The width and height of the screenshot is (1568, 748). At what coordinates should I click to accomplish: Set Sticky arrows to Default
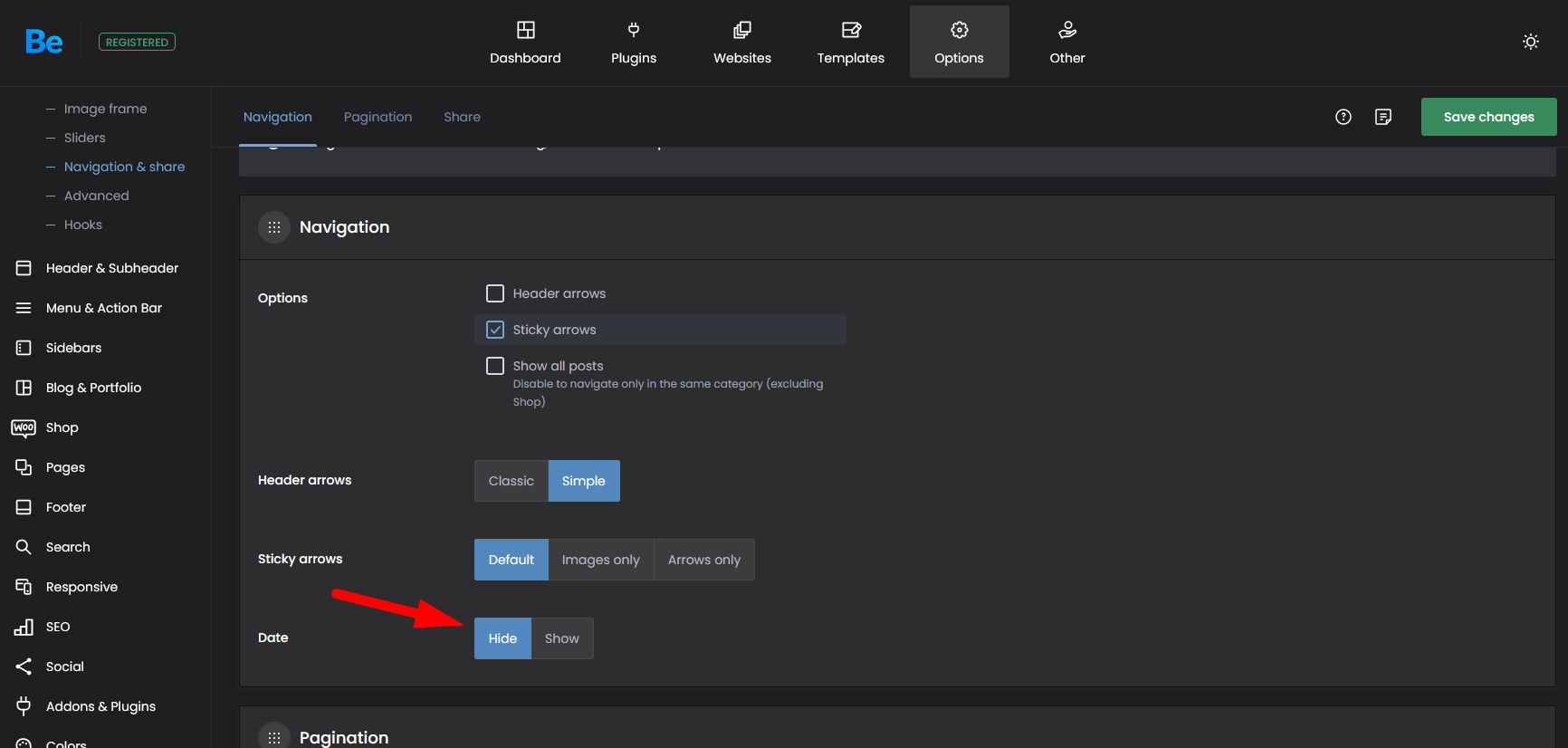pyautogui.click(x=512, y=560)
